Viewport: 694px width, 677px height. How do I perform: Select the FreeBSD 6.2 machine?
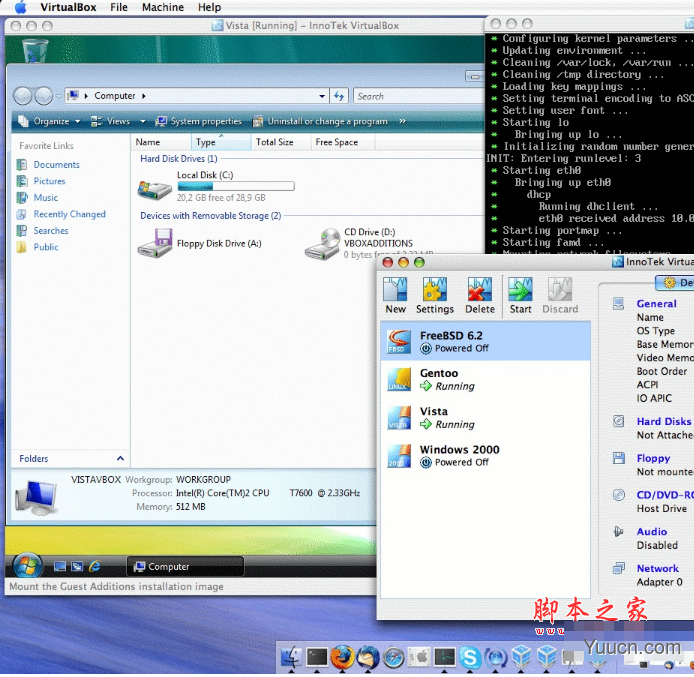[486, 342]
